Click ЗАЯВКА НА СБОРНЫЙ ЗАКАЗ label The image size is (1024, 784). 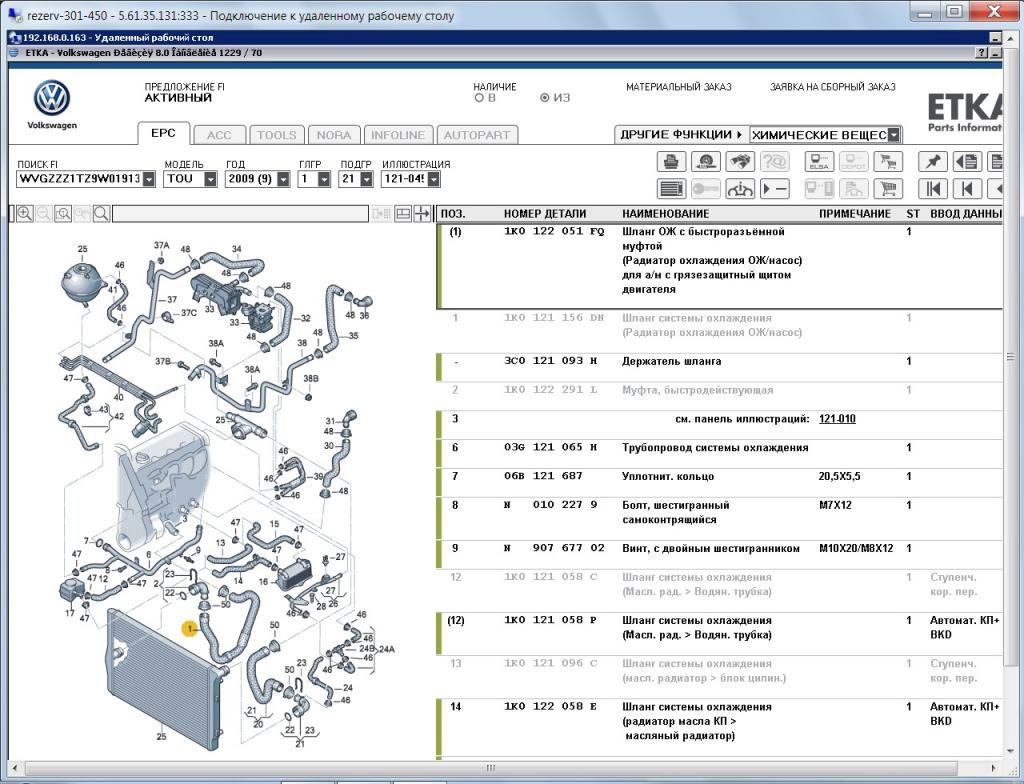833,87
